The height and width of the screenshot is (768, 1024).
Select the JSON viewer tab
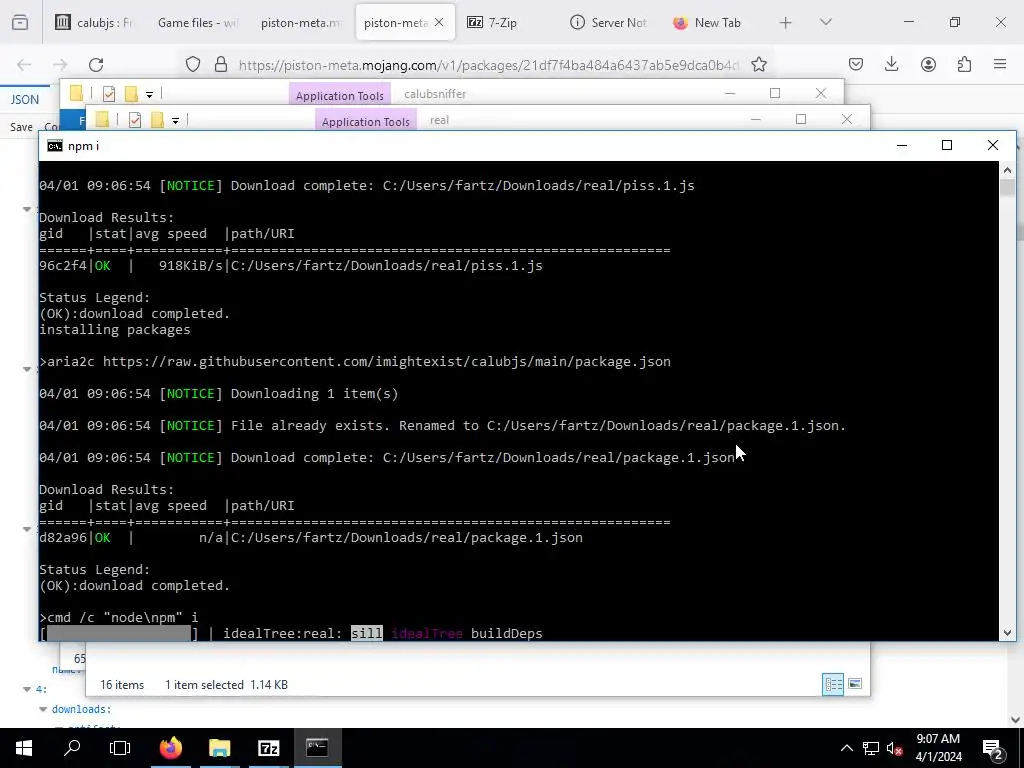coord(25,99)
